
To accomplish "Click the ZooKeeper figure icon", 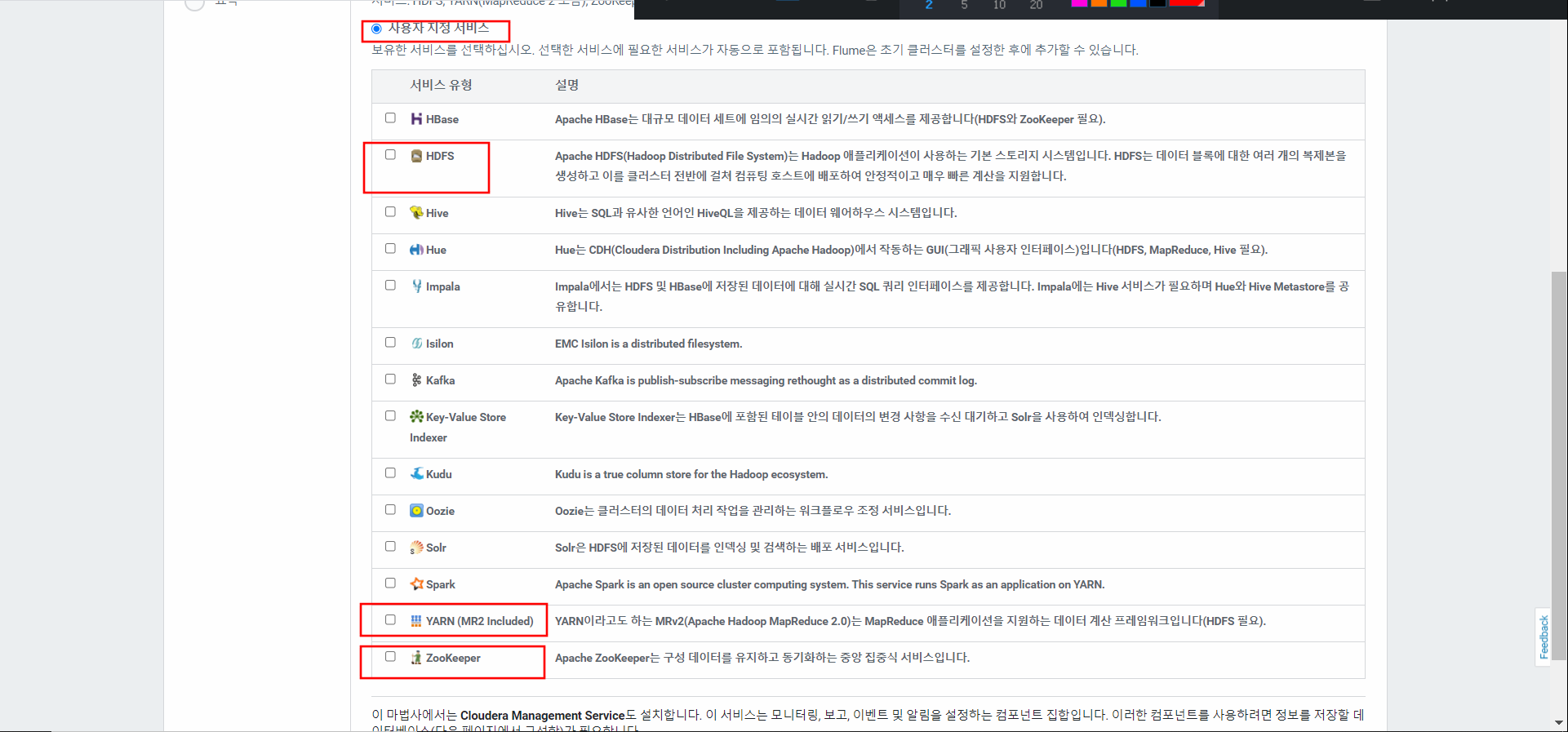I will 416,658.
